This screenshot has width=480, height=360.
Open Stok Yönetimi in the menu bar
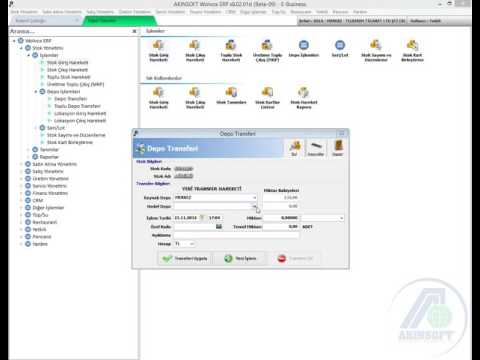click(24, 12)
